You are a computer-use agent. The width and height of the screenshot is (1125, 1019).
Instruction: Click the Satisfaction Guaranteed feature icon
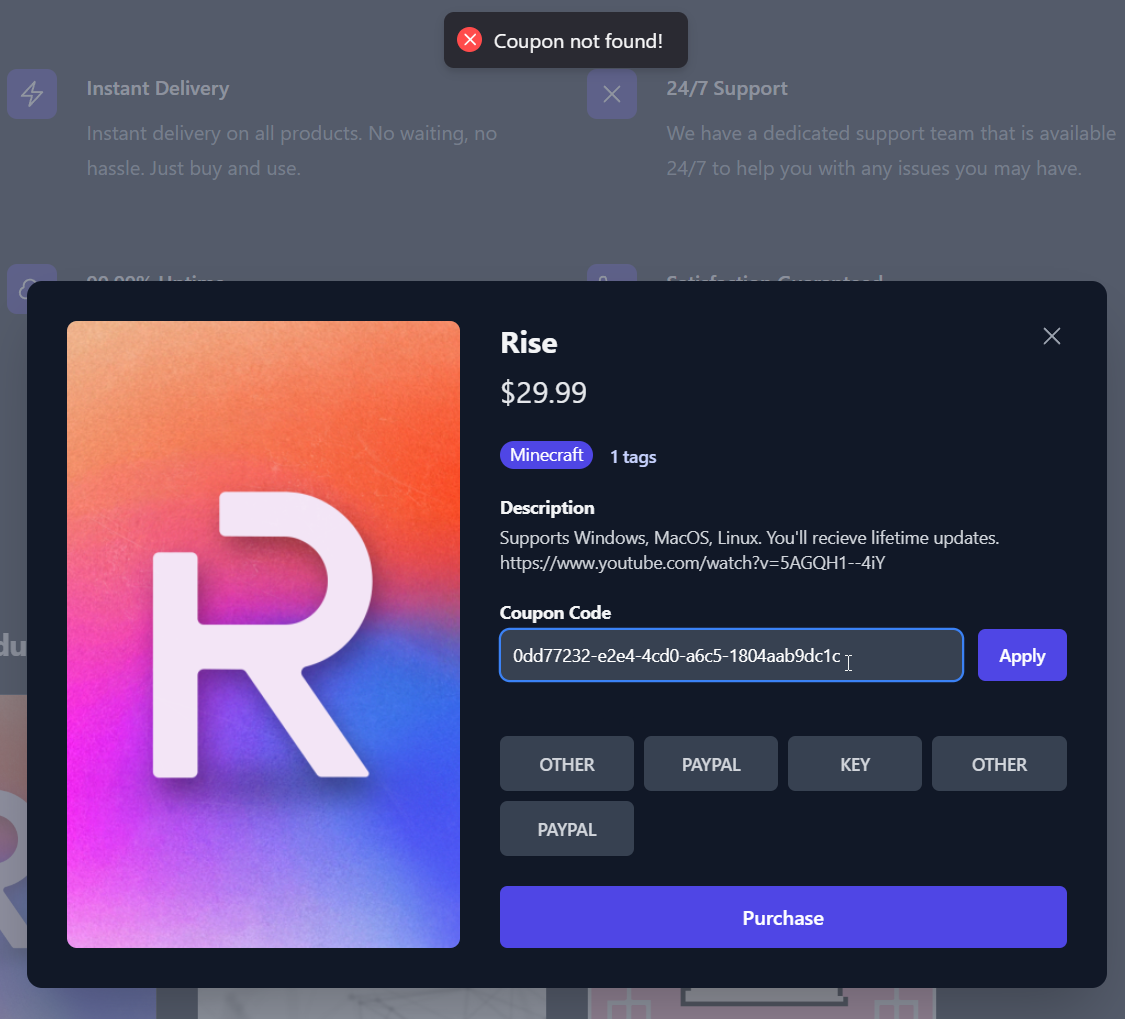click(x=612, y=275)
